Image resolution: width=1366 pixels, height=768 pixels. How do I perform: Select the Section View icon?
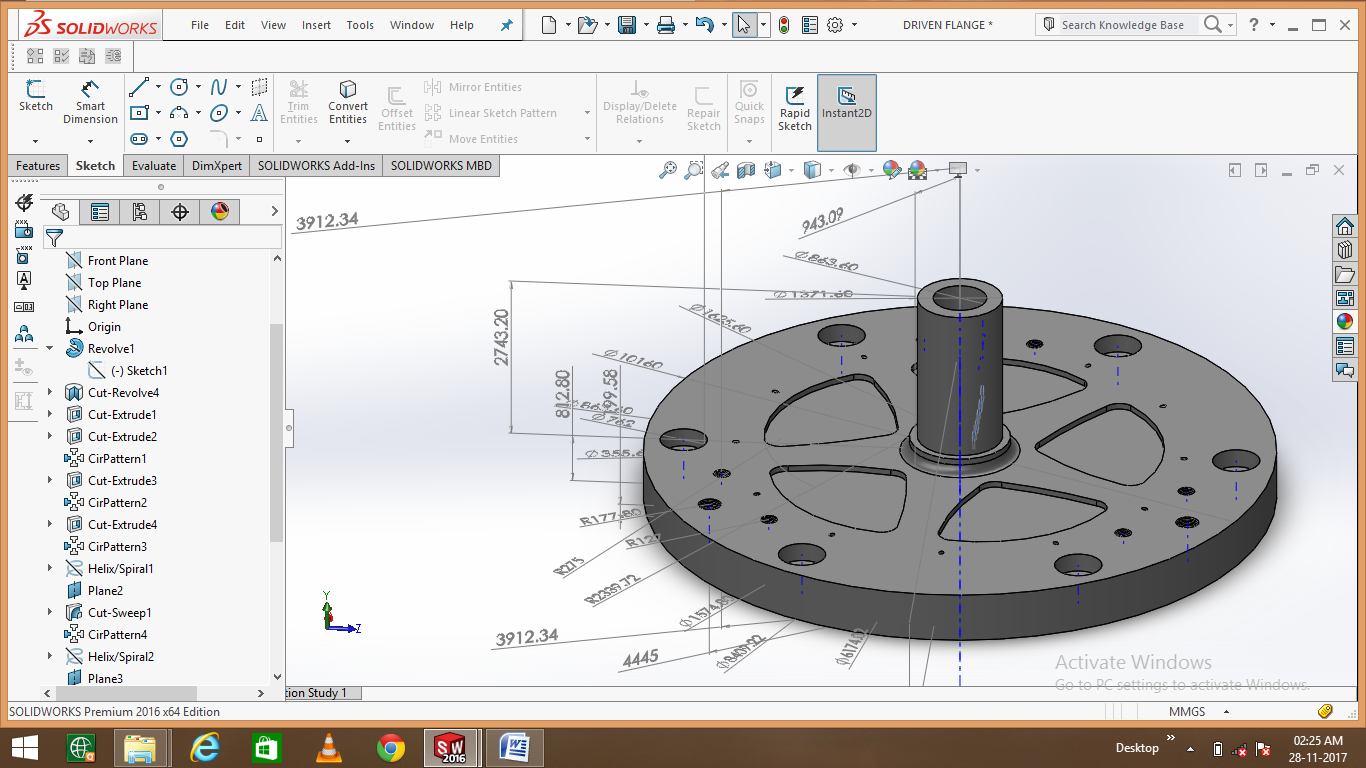[x=744, y=170]
